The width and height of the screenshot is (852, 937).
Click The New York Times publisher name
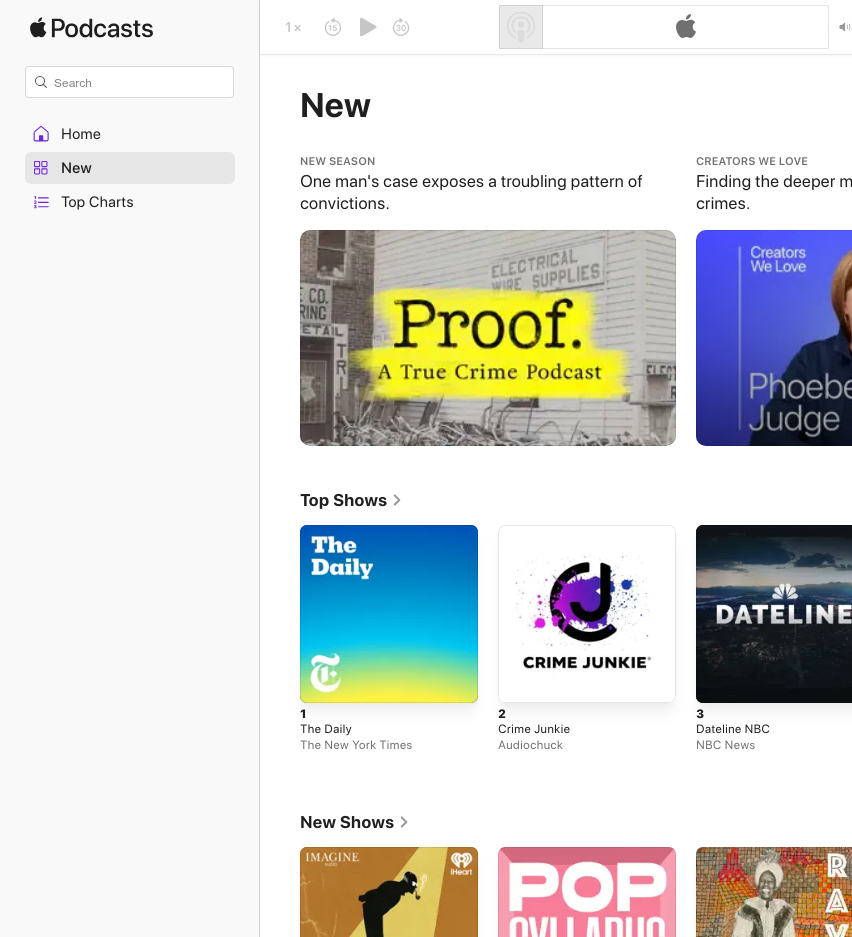356,745
